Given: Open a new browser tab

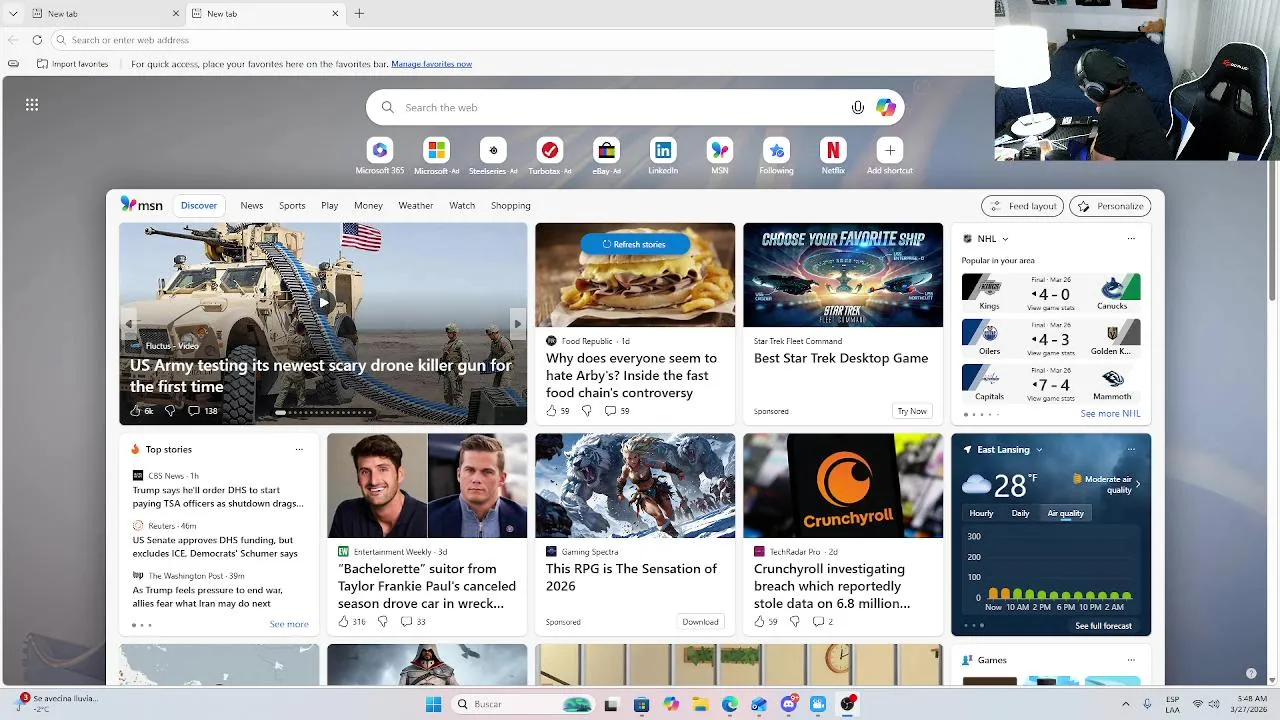Looking at the screenshot, I should [x=359, y=13].
